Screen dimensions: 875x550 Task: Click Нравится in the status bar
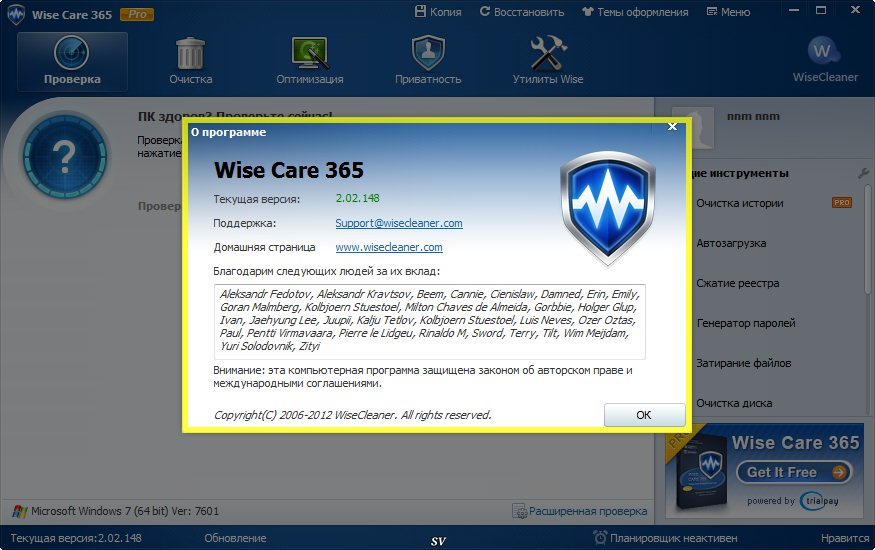coord(844,538)
